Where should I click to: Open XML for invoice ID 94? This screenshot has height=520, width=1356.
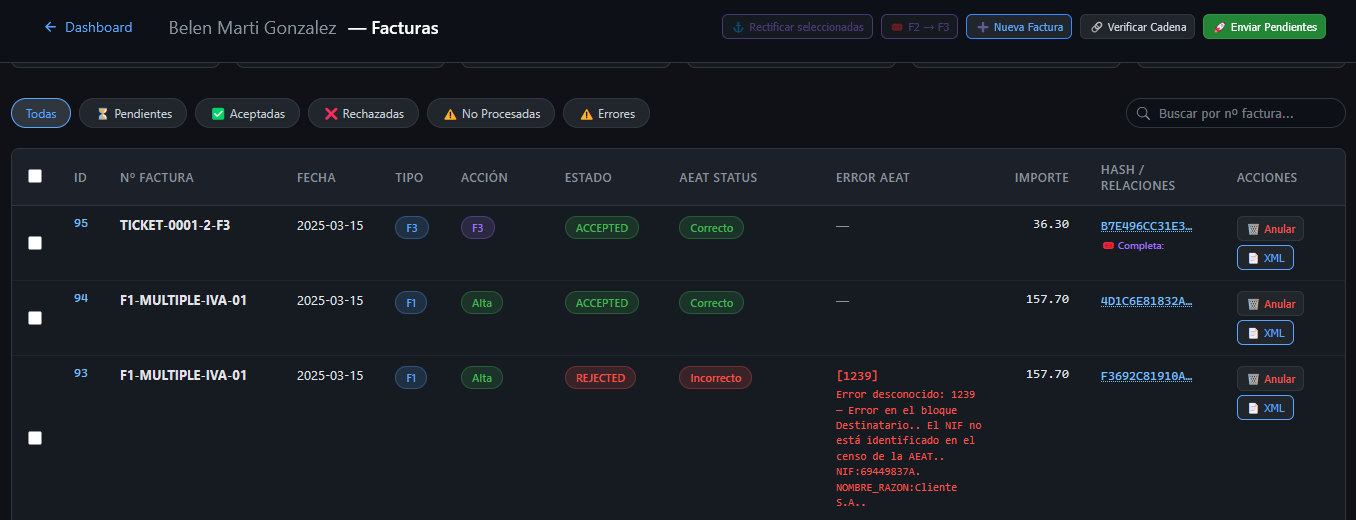click(1265, 333)
